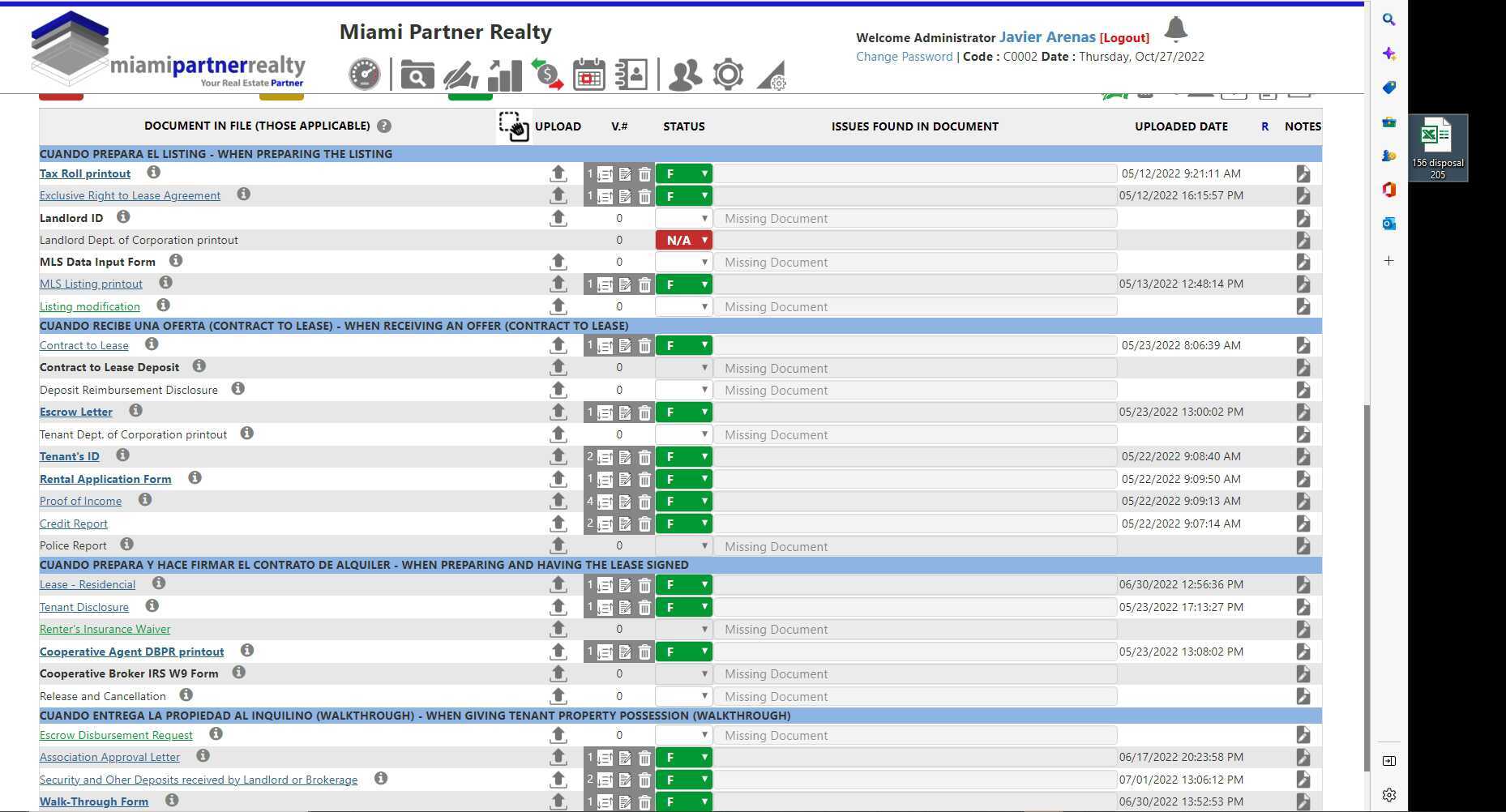Screen dimensions: 1506x812
Task: Open the contacts address book icon
Action: (631, 75)
